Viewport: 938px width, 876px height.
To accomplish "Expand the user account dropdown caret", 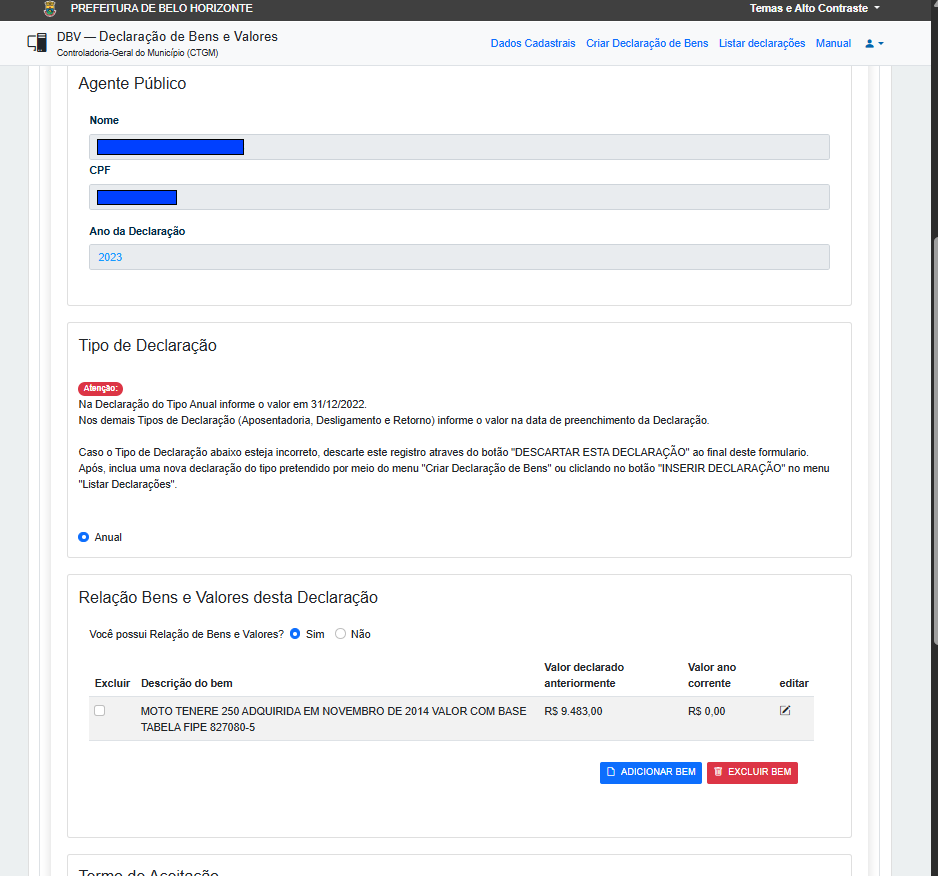I will pos(881,43).
